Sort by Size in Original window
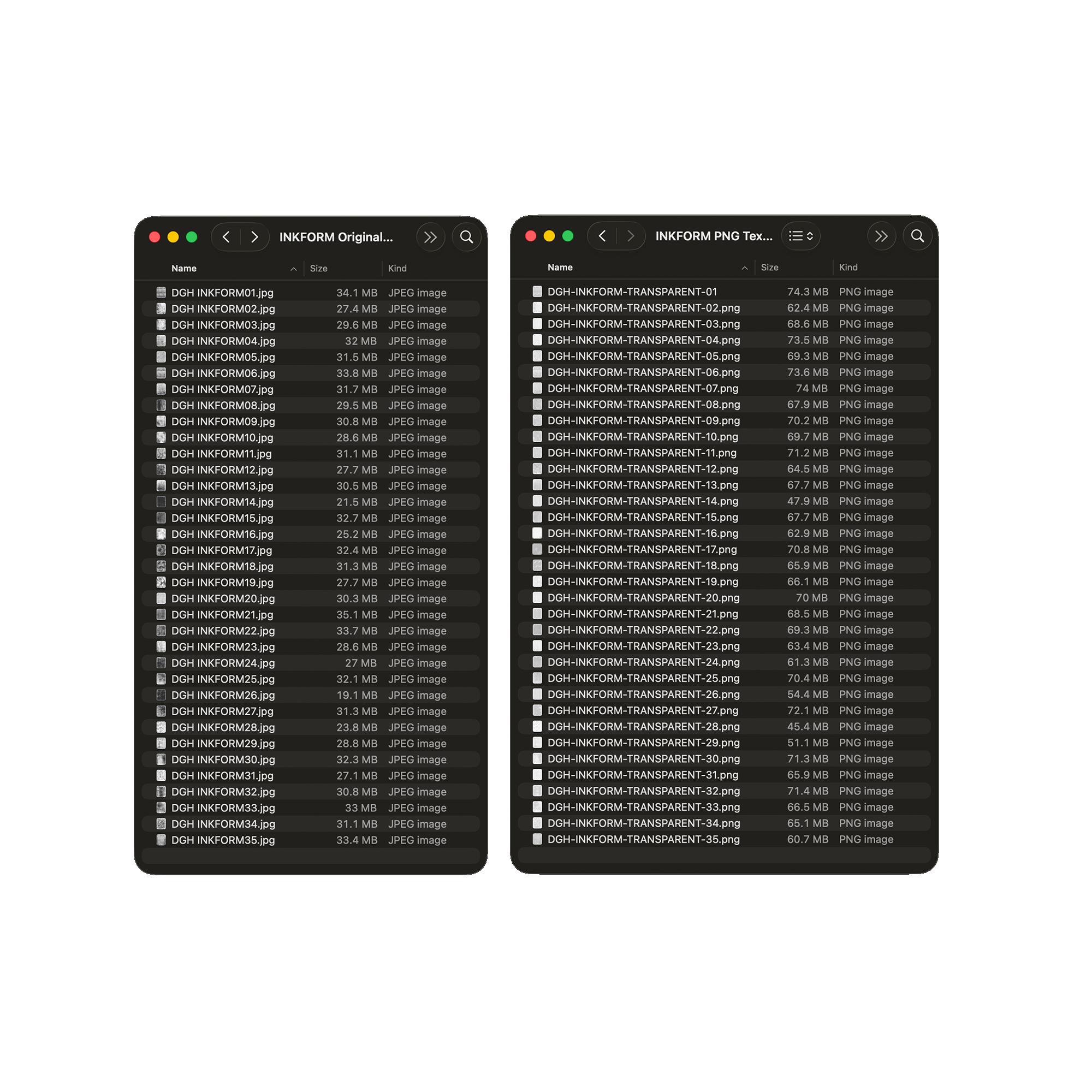The image size is (1092, 1092). [x=319, y=269]
